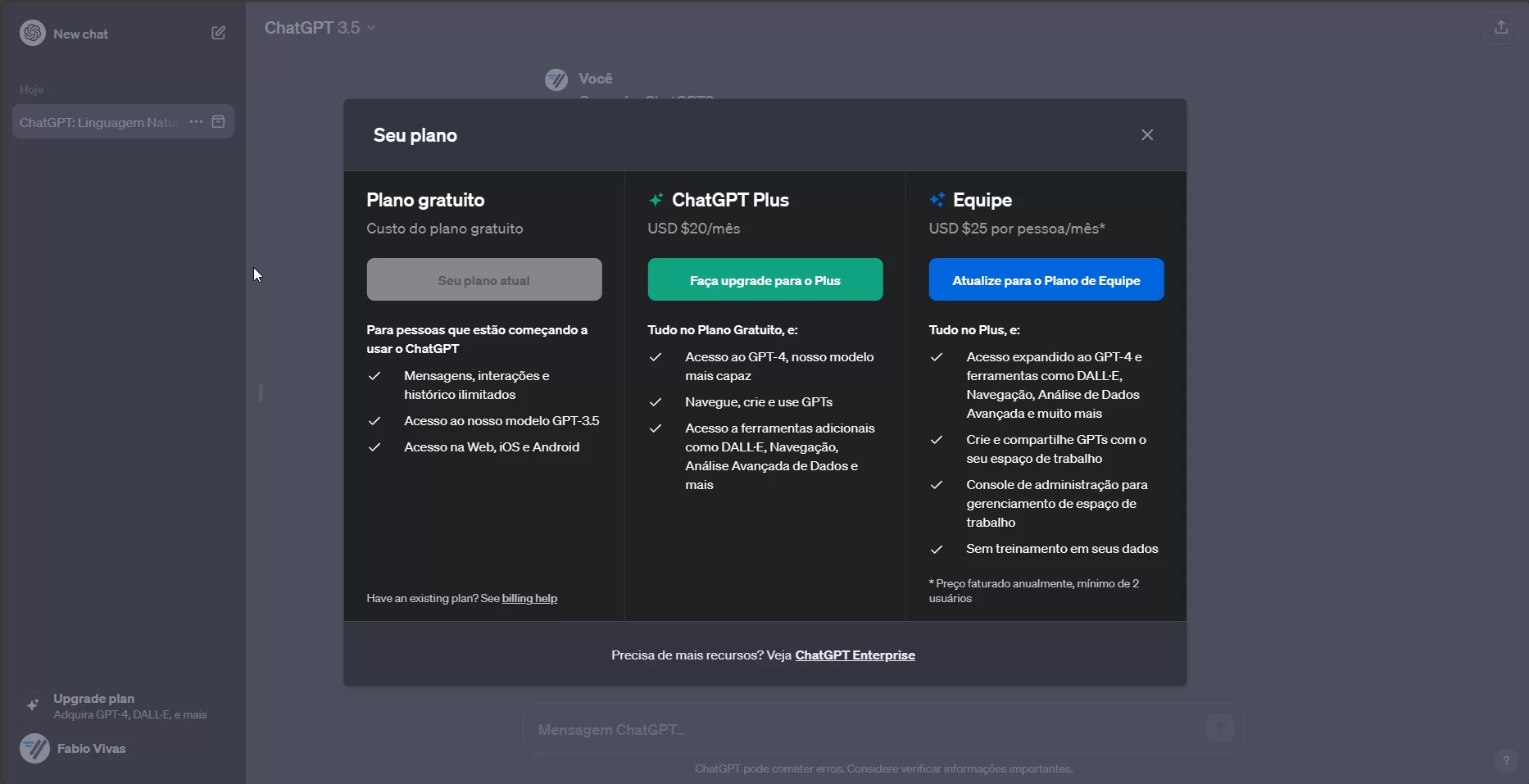Click the Hoje section label

pyautogui.click(x=31, y=89)
